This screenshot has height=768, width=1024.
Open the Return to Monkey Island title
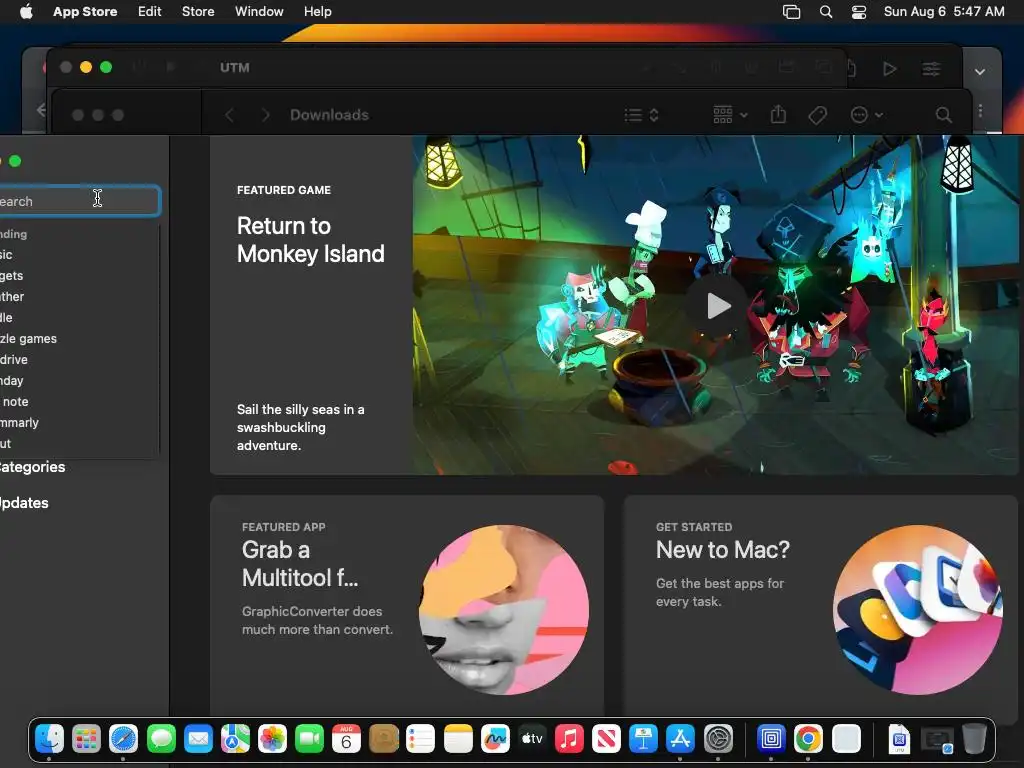pos(310,240)
